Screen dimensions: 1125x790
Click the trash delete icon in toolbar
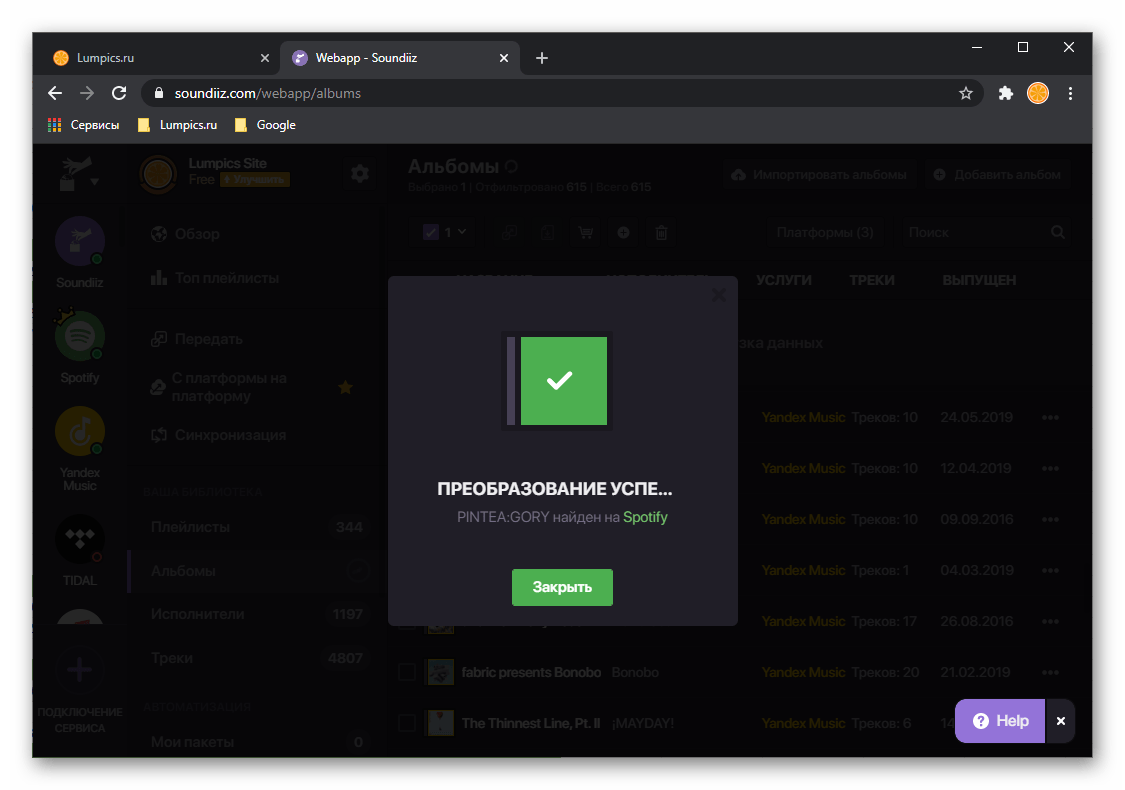(x=661, y=232)
